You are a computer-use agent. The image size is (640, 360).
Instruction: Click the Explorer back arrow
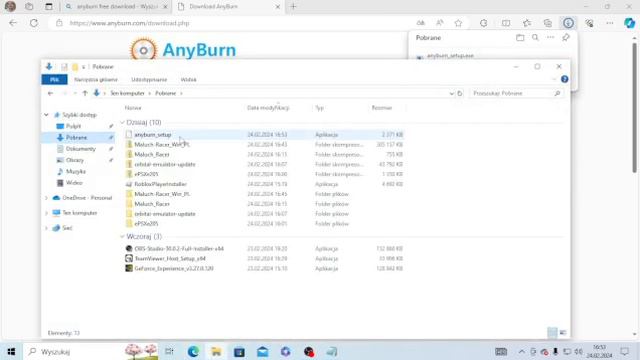50,93
